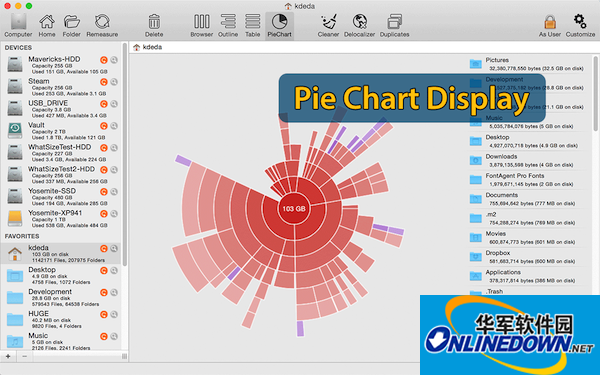Click orange refresh icon for Yosemite-SSD
This screenshot has height=375, width=600.
(x=104, y=192)
